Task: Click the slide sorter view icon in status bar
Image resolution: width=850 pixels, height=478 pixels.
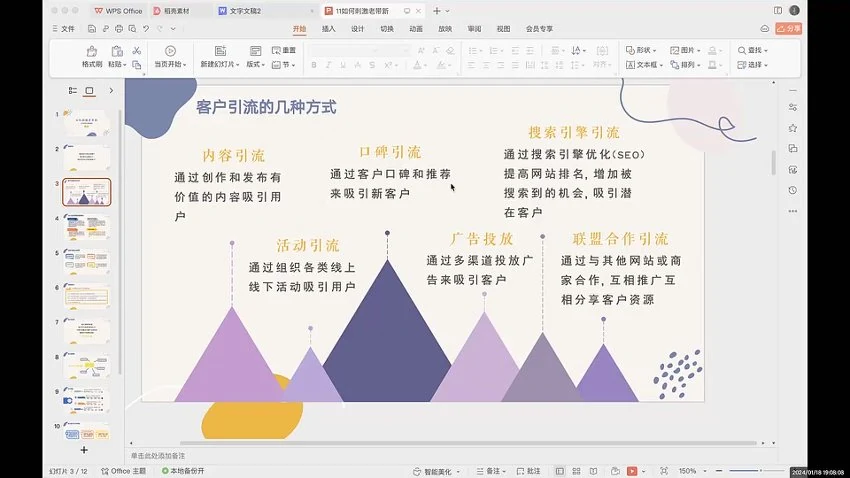Action: [576, 471]
